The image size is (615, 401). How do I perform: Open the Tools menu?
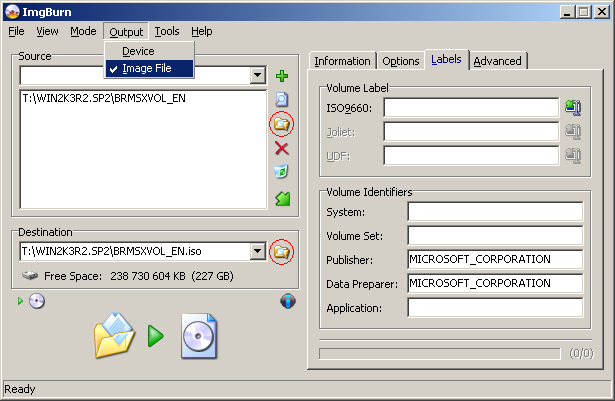coord(167,31)
